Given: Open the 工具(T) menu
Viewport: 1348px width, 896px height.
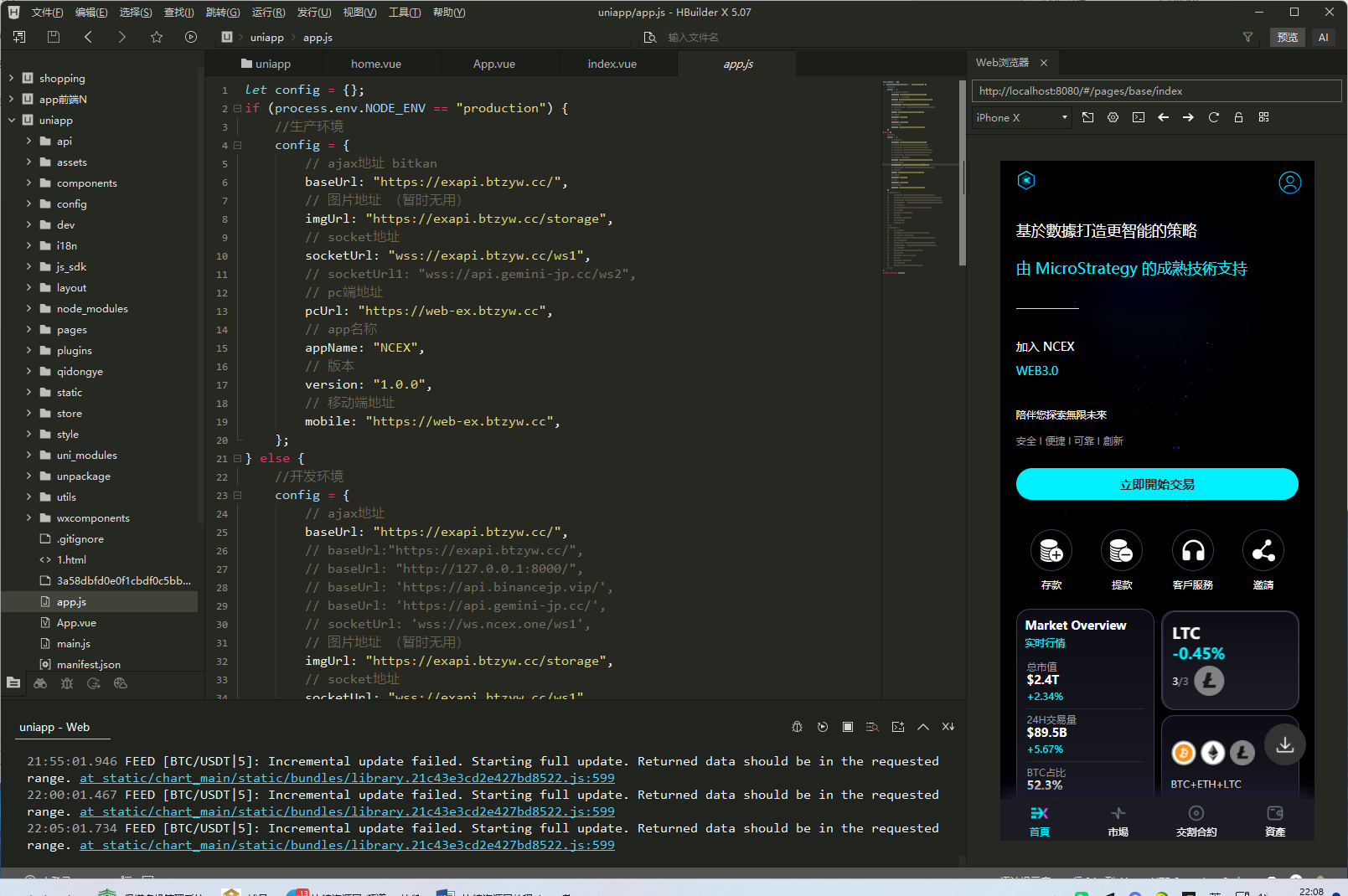Looking at the screenshot, I should click(405, 13).
